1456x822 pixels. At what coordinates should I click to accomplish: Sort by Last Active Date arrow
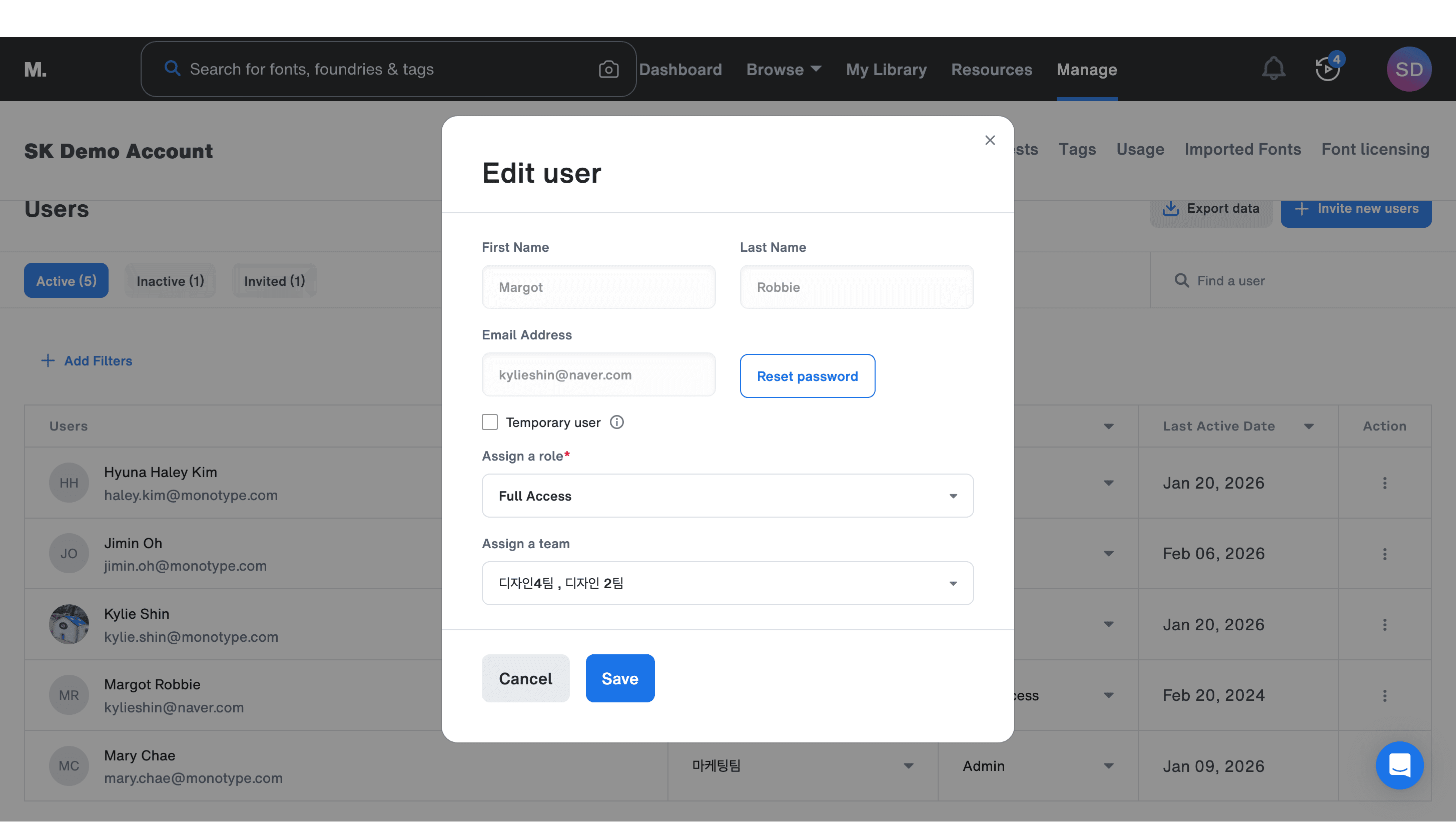(1308, 426)
